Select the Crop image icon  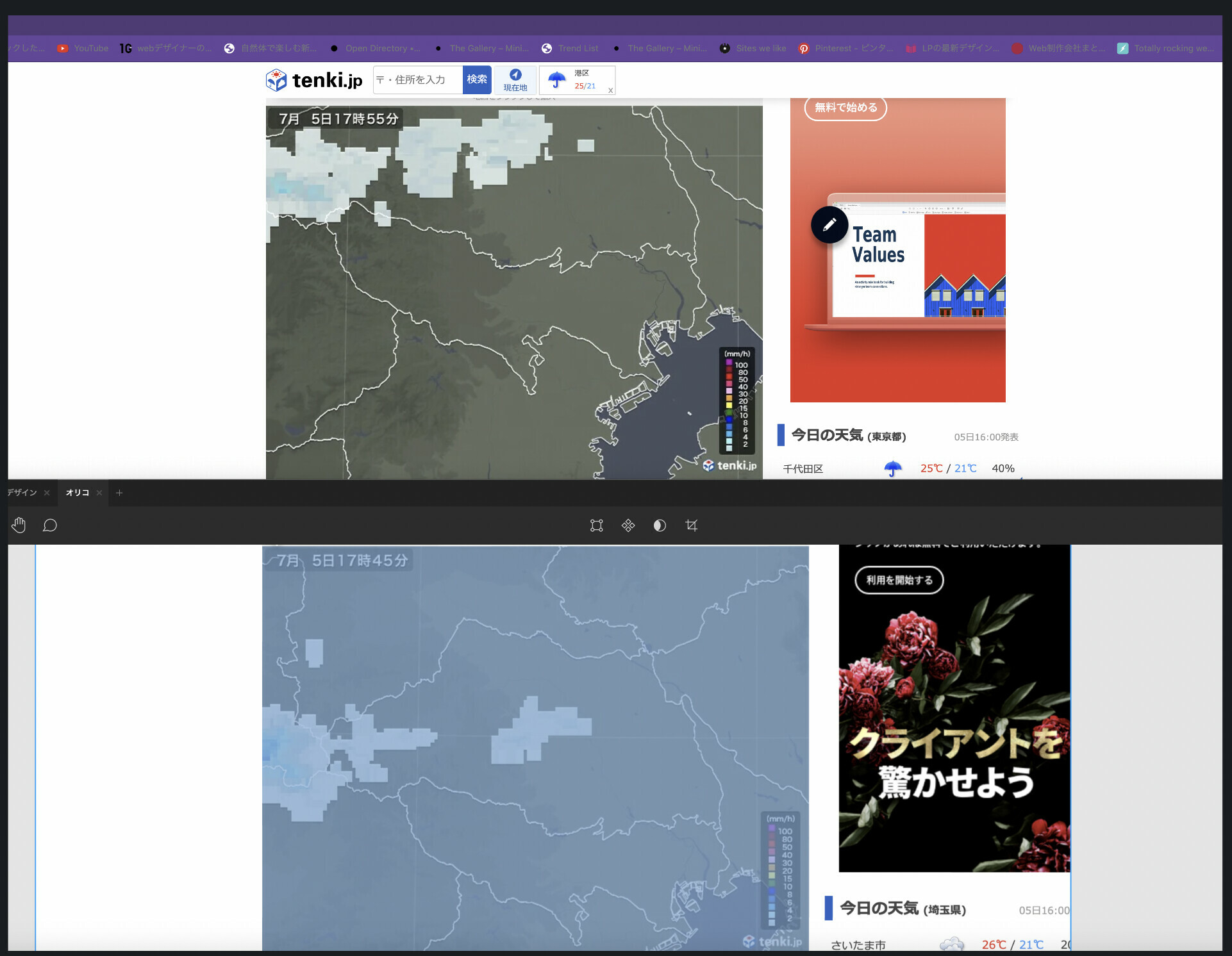[x=691, y=525]
